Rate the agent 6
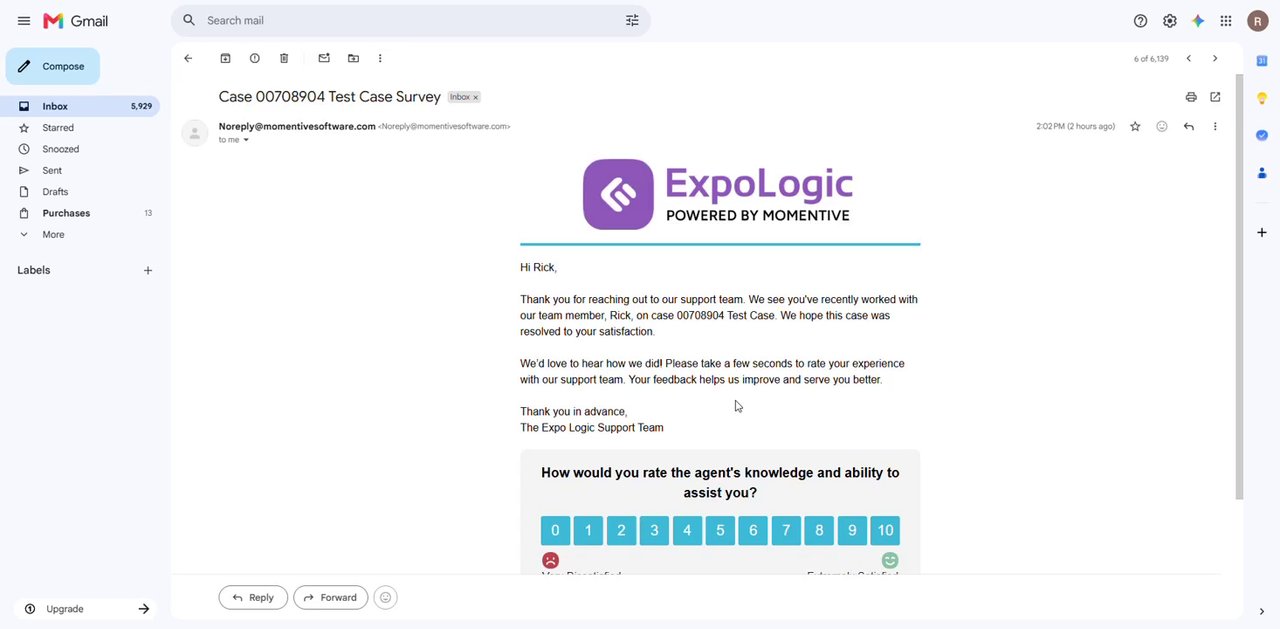This screenshot has height=629, width=1280. (753, 530)
